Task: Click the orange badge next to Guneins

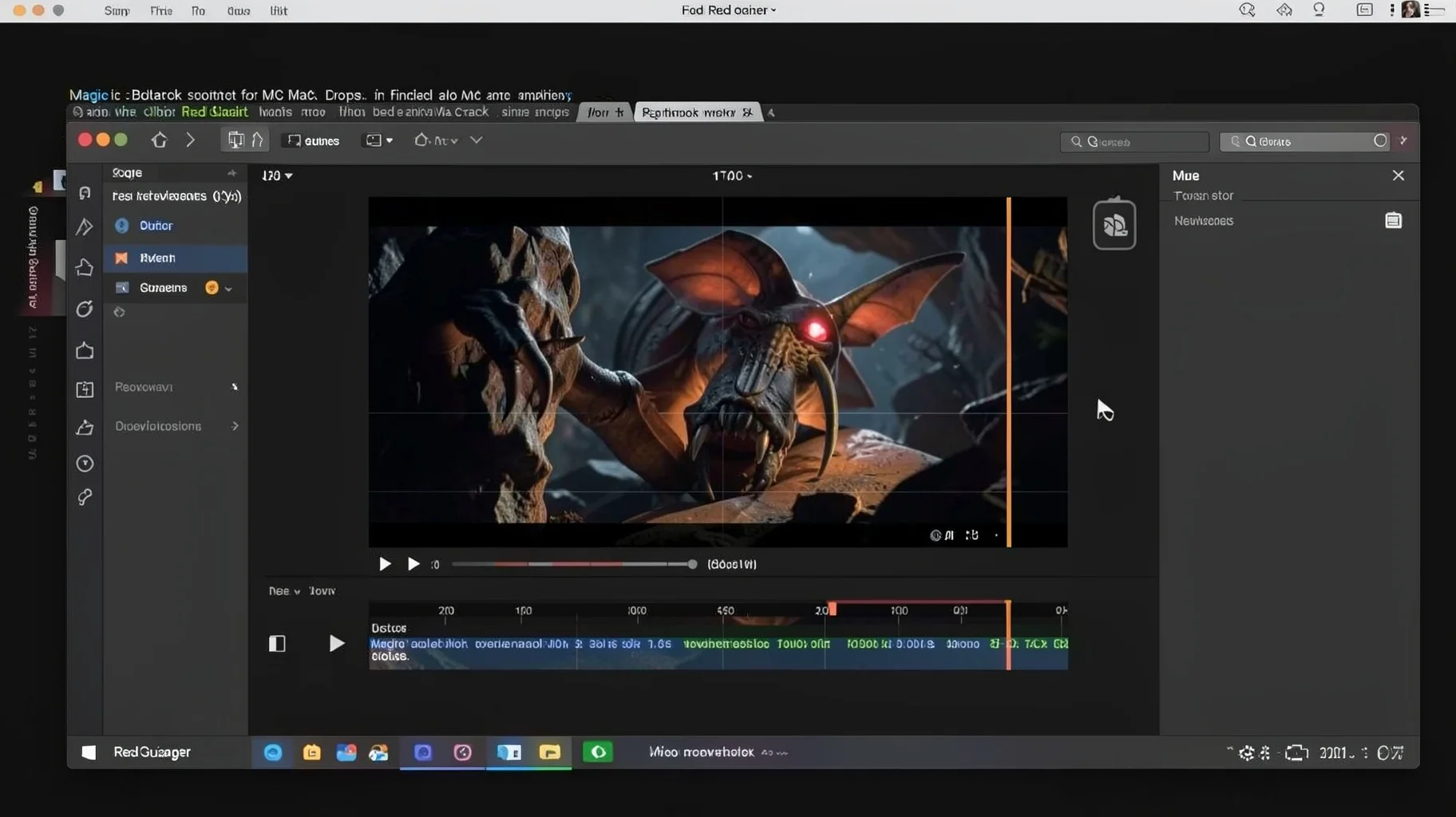Action: [212, 288]
